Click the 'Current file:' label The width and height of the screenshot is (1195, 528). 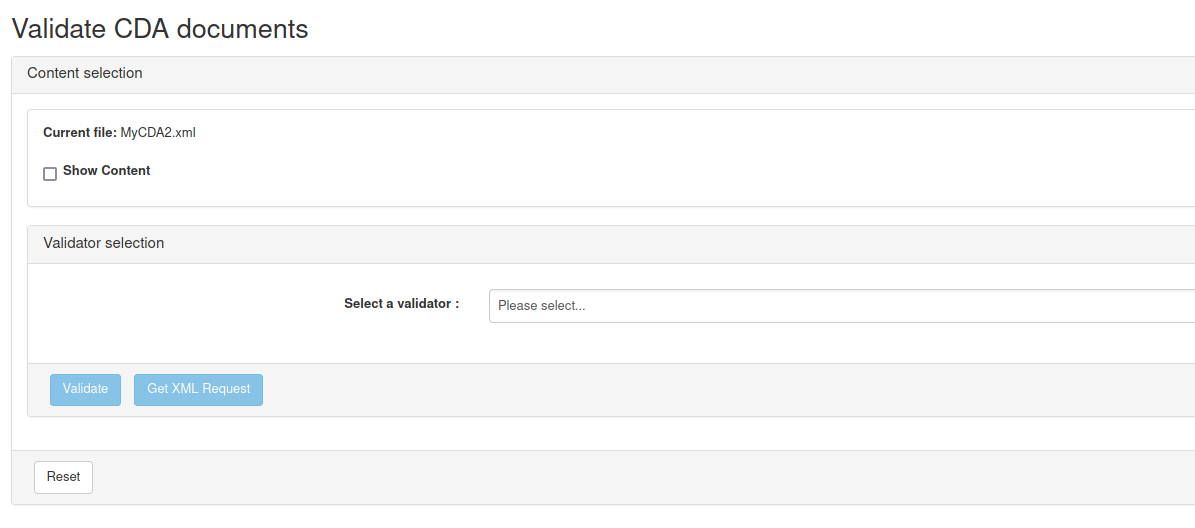pyautogui.click(x=80, y=133)
